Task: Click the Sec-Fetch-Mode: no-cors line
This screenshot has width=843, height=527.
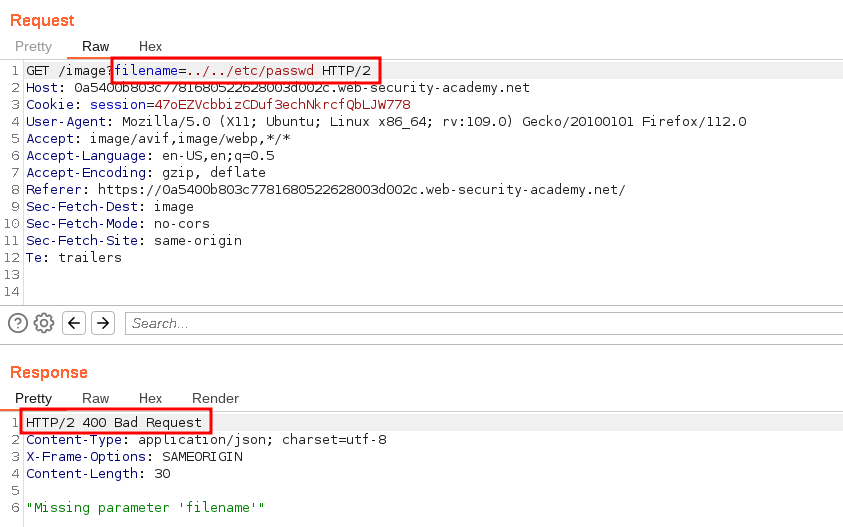Action: [x=118, y=224]
